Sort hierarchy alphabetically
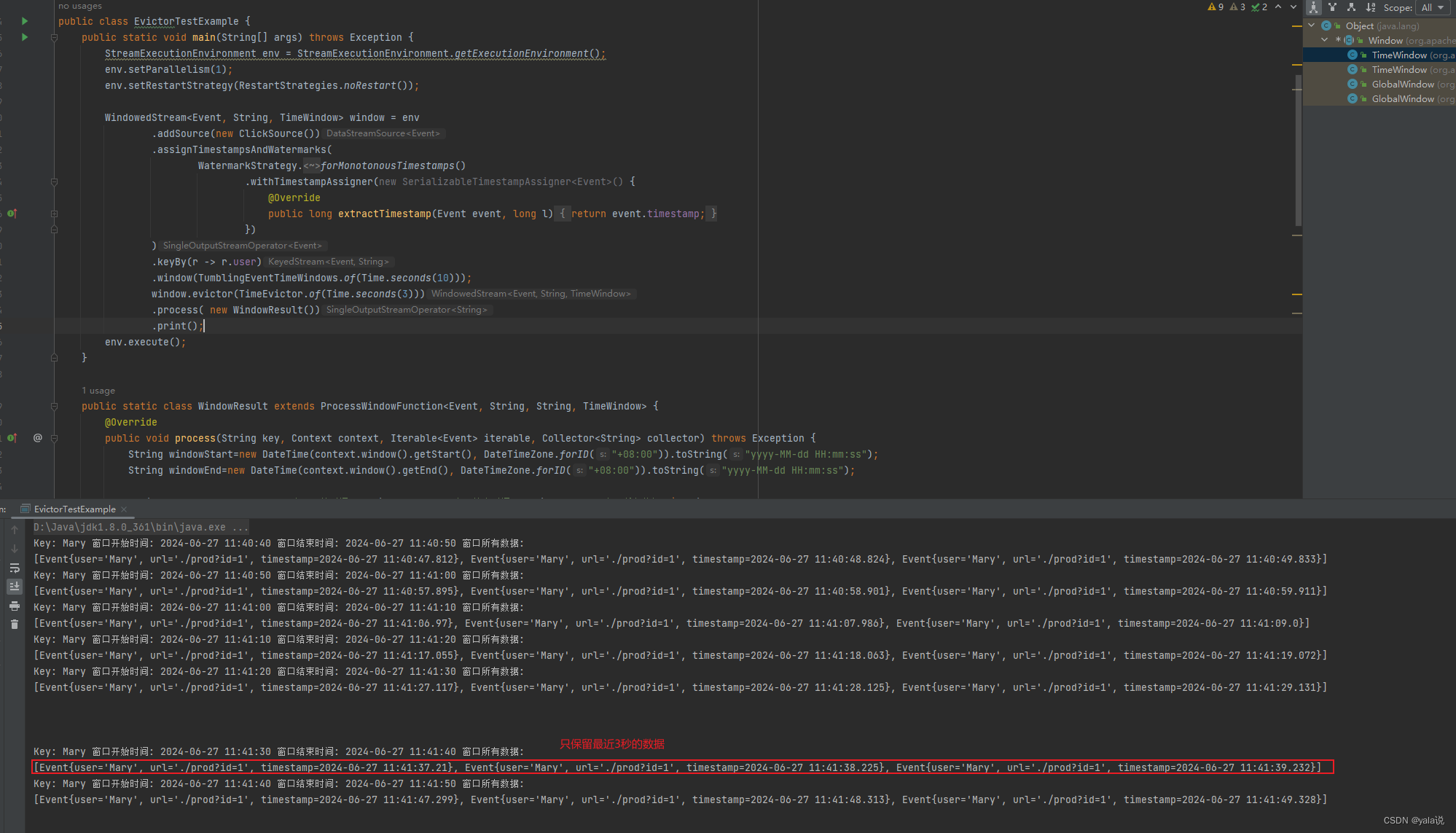Screen dimensions: 1456x833 (1370, 7)
